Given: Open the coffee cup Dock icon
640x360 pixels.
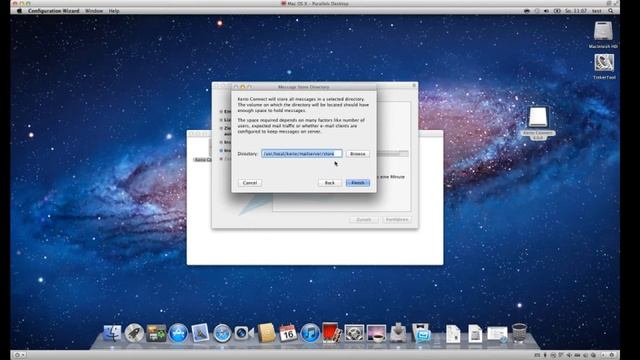Looking at the screenshot, I should [x=376, y=333].
